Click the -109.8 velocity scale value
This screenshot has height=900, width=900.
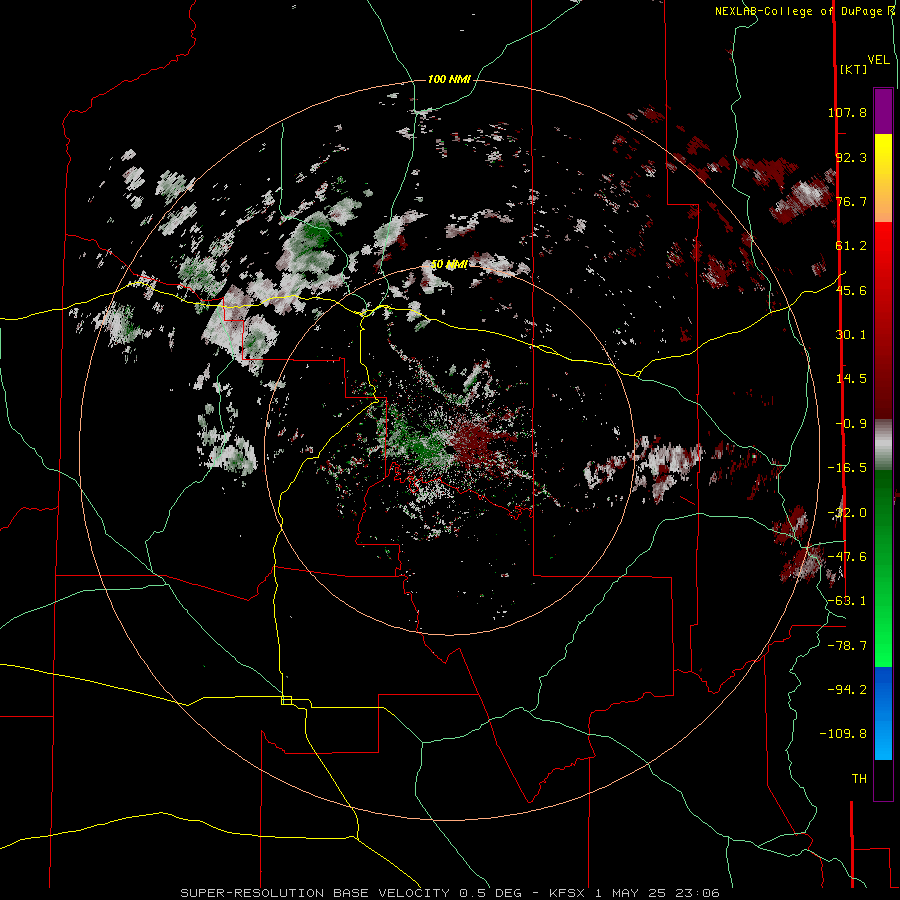843,734
